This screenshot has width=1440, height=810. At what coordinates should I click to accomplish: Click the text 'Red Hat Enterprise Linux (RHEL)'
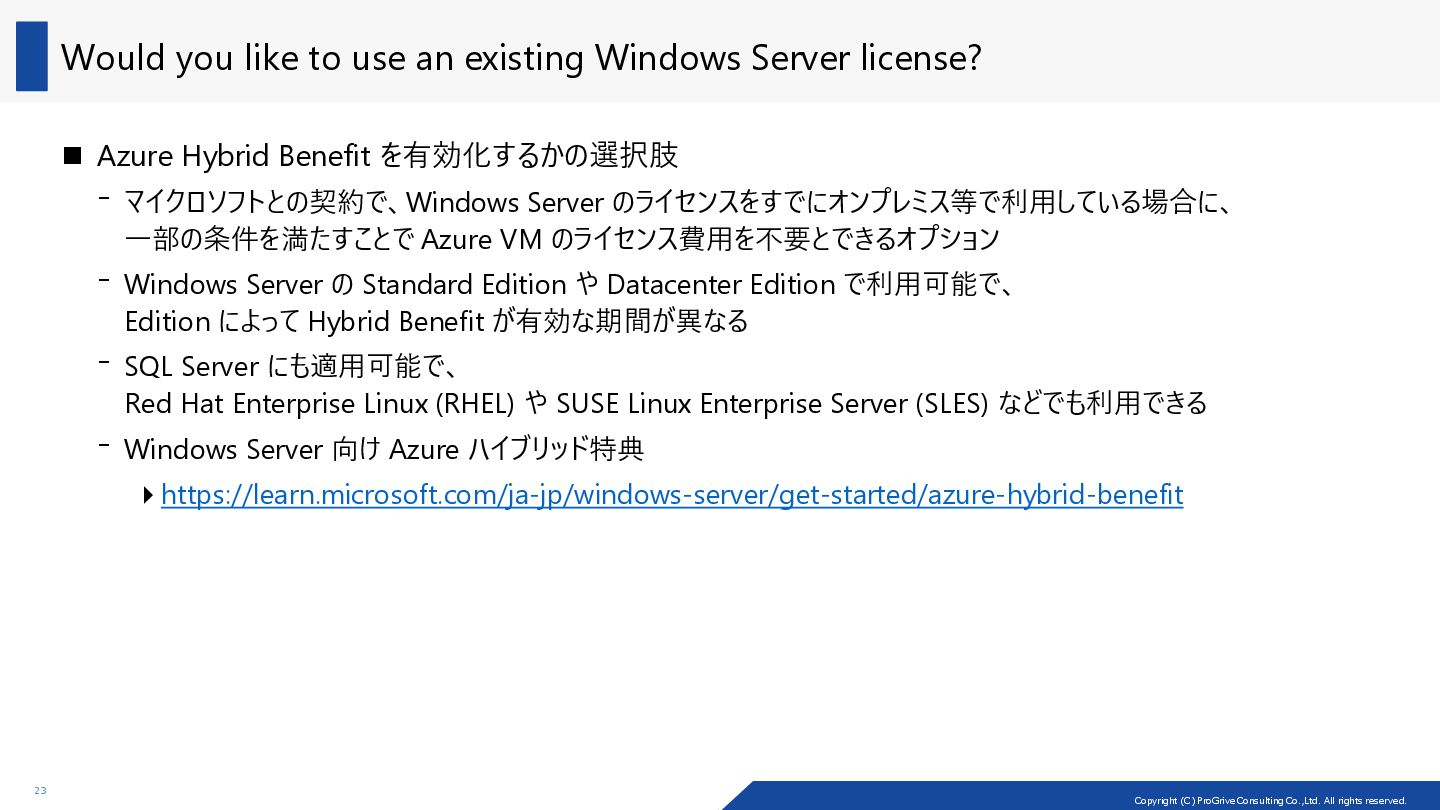click(320, 404)
